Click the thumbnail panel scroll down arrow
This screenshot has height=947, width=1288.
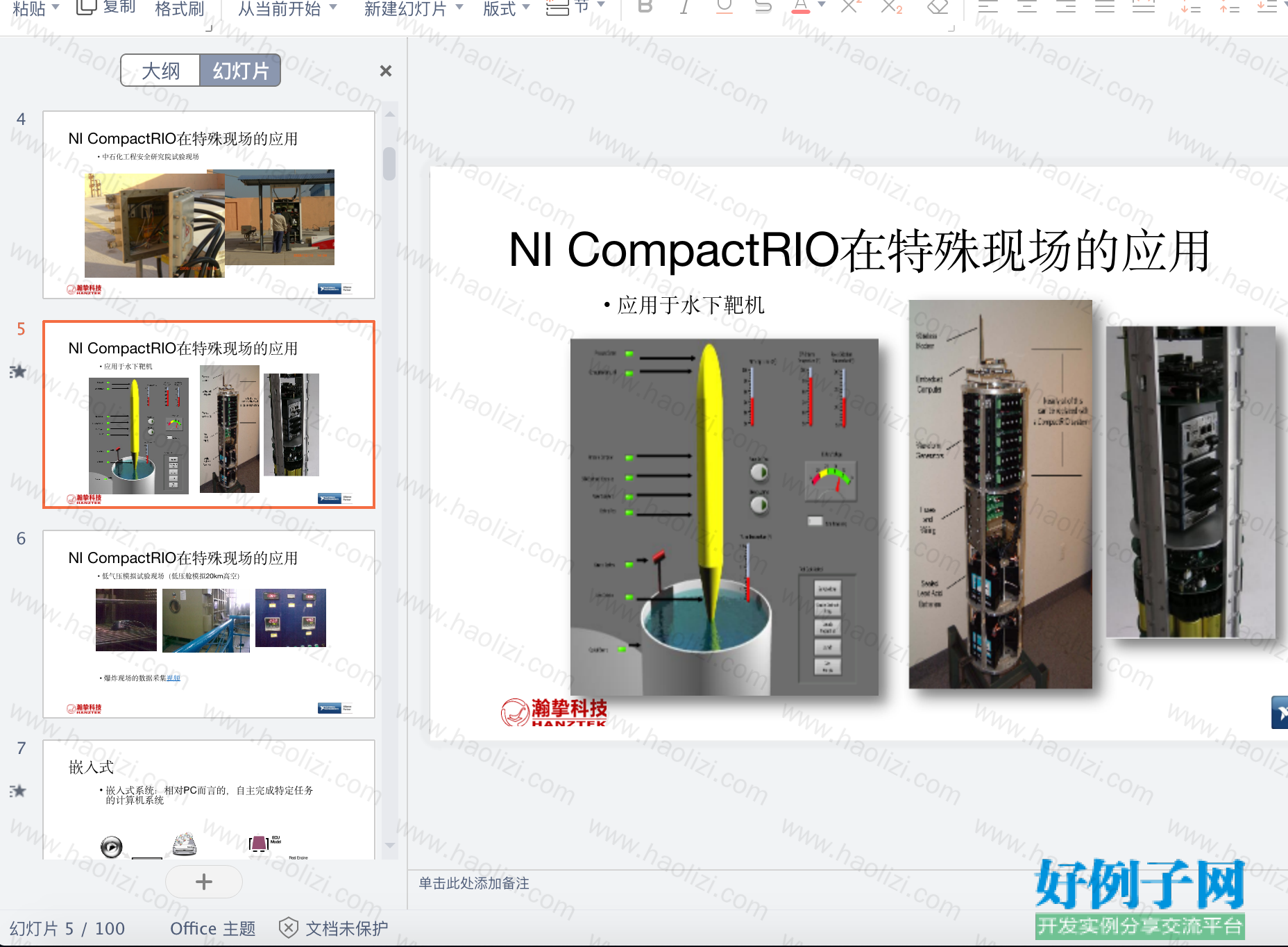[390, 845]
